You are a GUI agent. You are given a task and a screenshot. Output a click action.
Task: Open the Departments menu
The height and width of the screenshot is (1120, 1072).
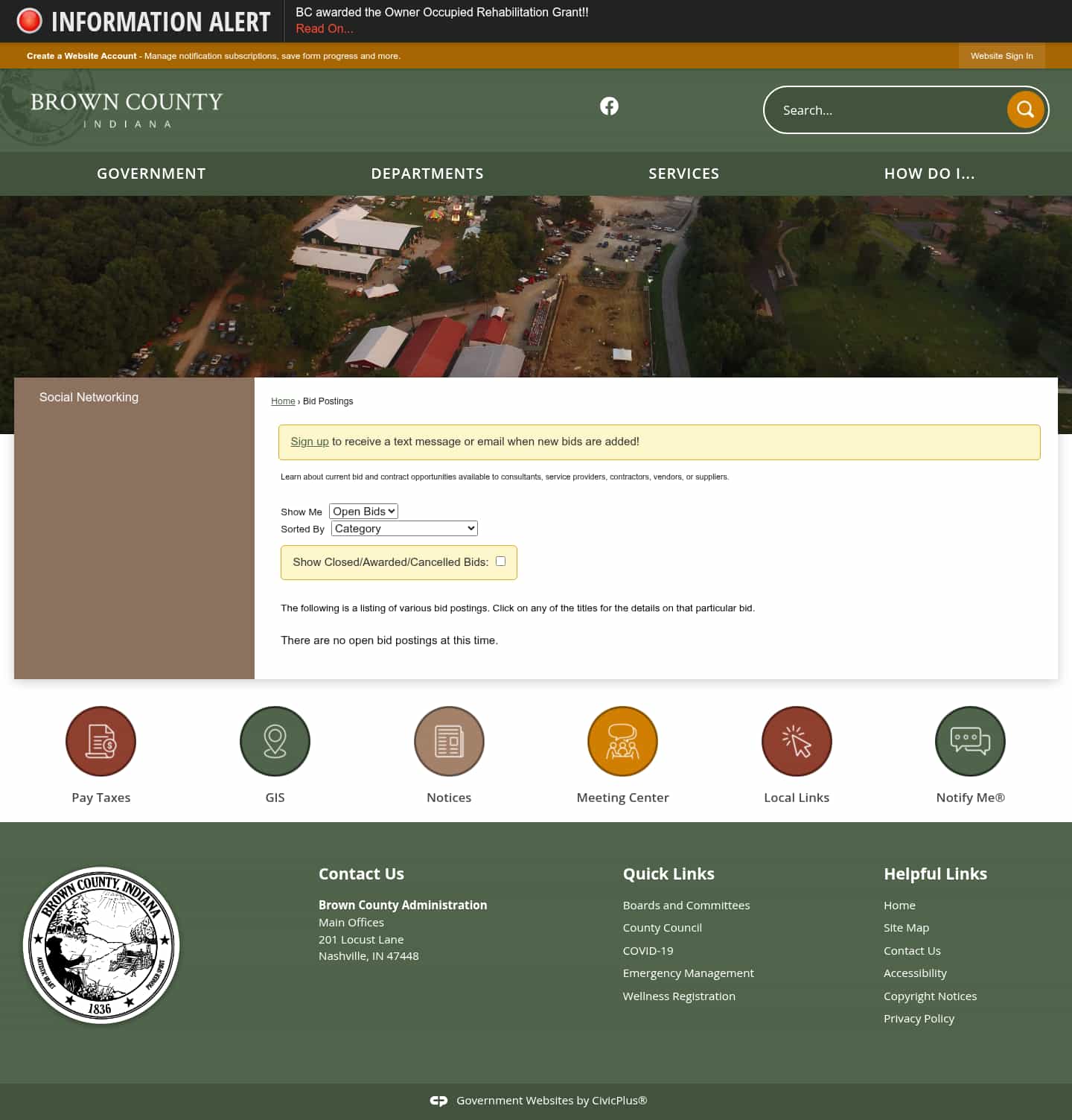[427, 174]
